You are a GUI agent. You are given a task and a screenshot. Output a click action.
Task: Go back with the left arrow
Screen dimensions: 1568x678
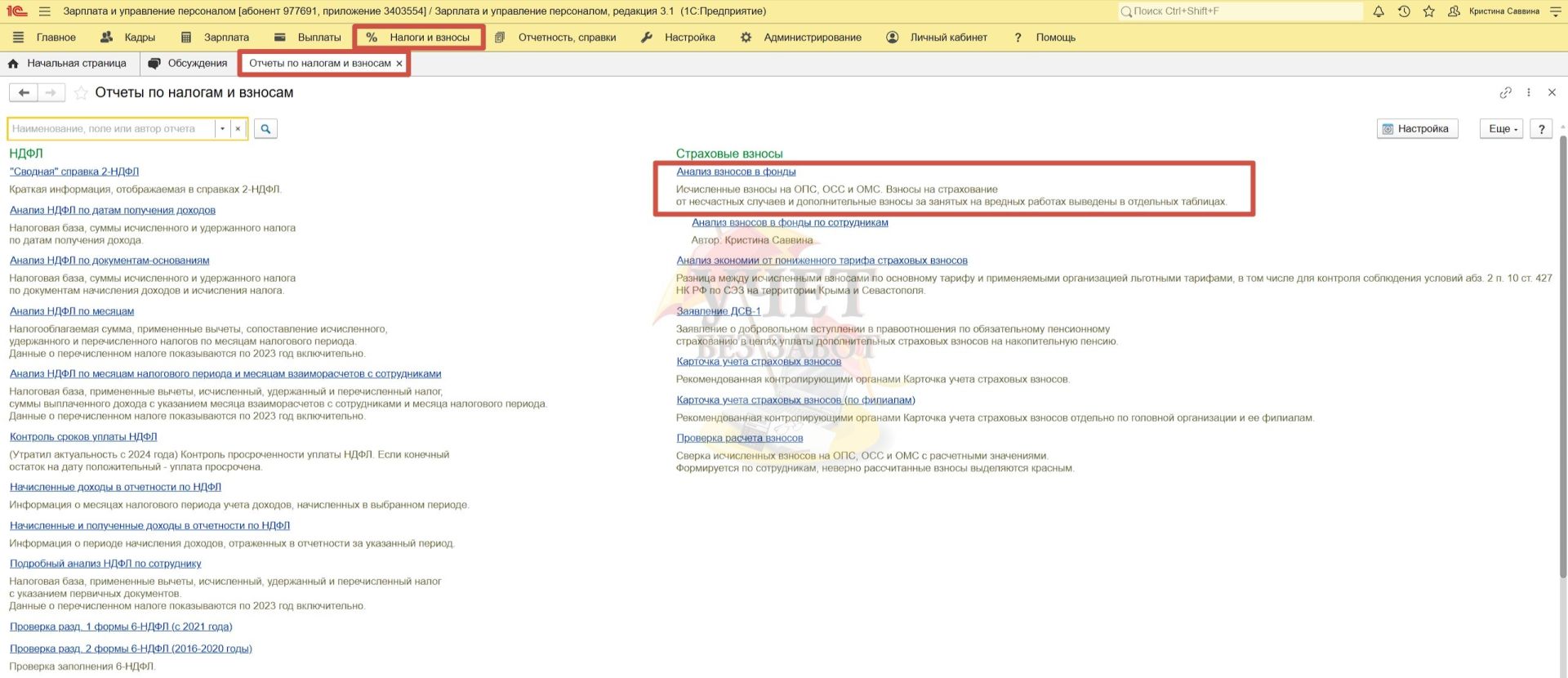(x=24, y=93)
